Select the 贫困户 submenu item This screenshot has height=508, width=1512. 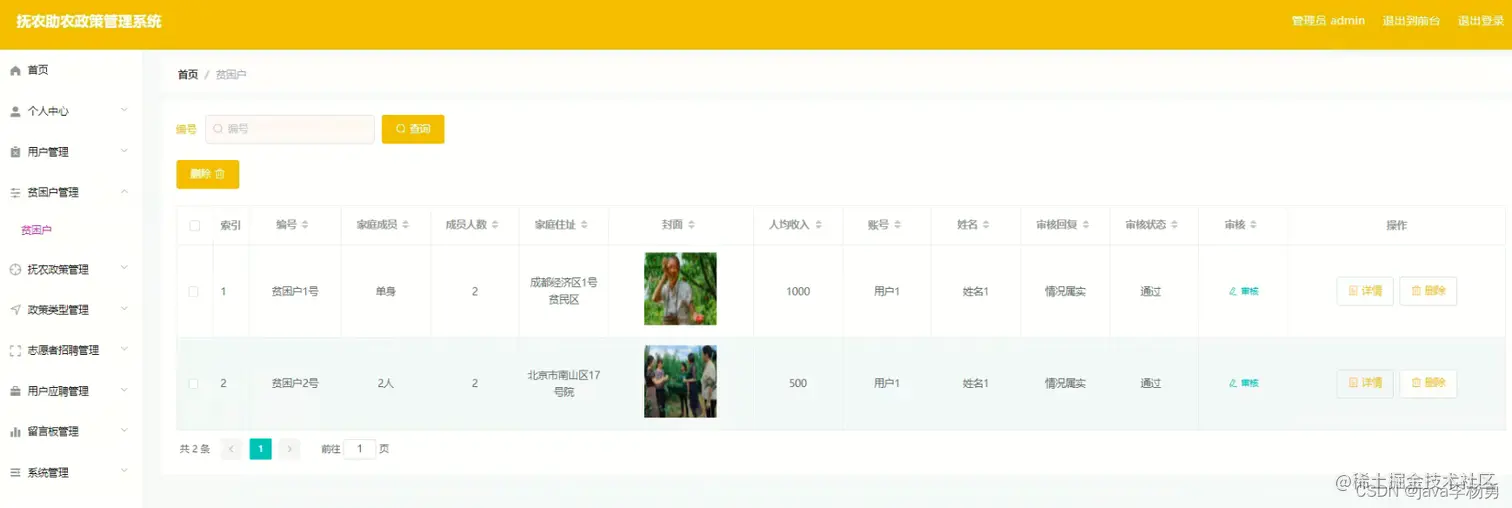click(x=36, y=230)
